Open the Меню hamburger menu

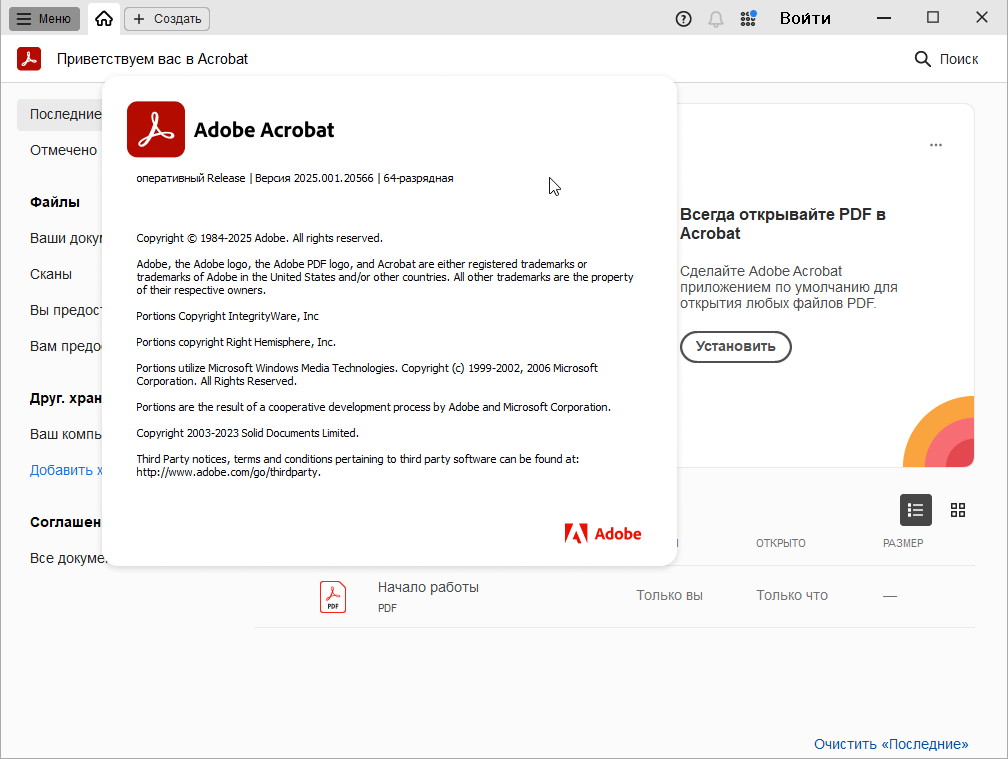coord(44,19)
